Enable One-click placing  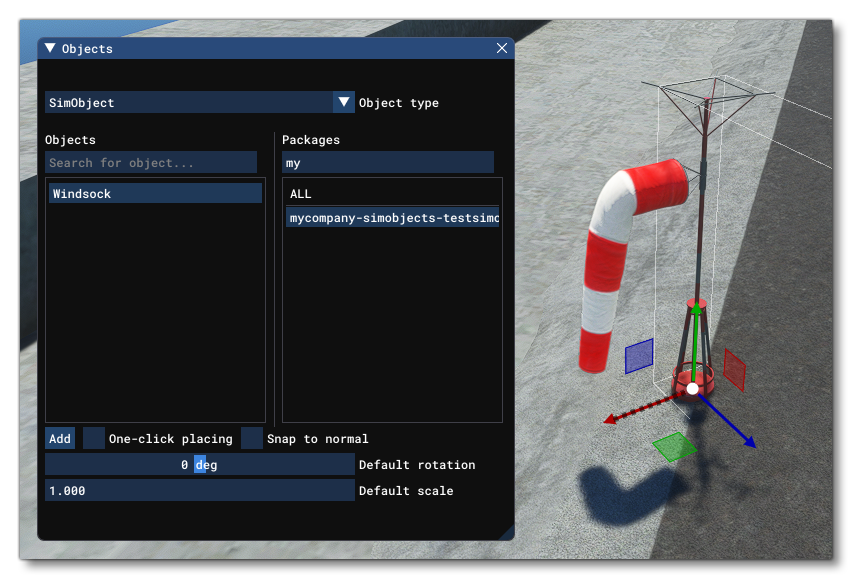(93, 438)
